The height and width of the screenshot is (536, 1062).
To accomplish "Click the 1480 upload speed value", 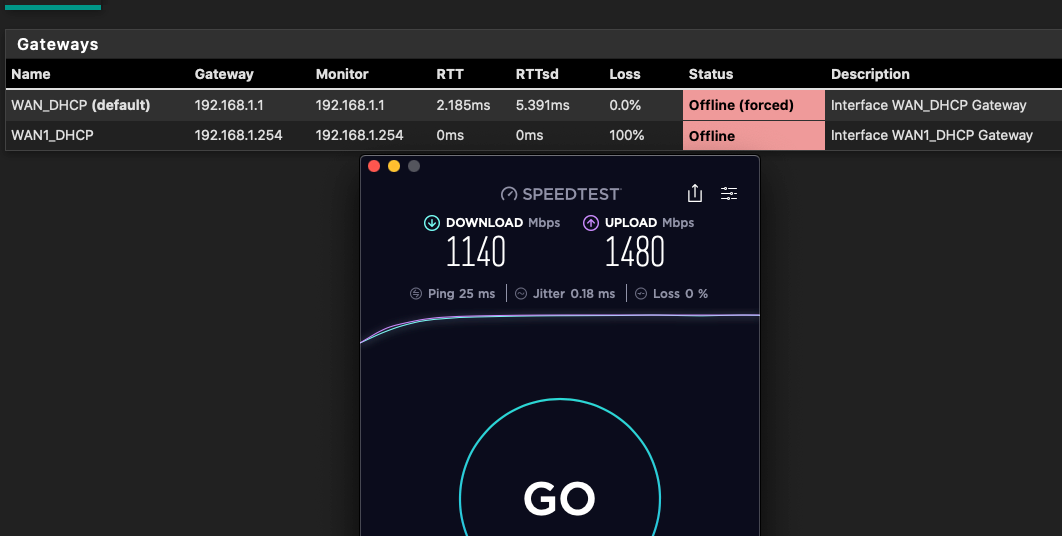I will click(635, 252).
